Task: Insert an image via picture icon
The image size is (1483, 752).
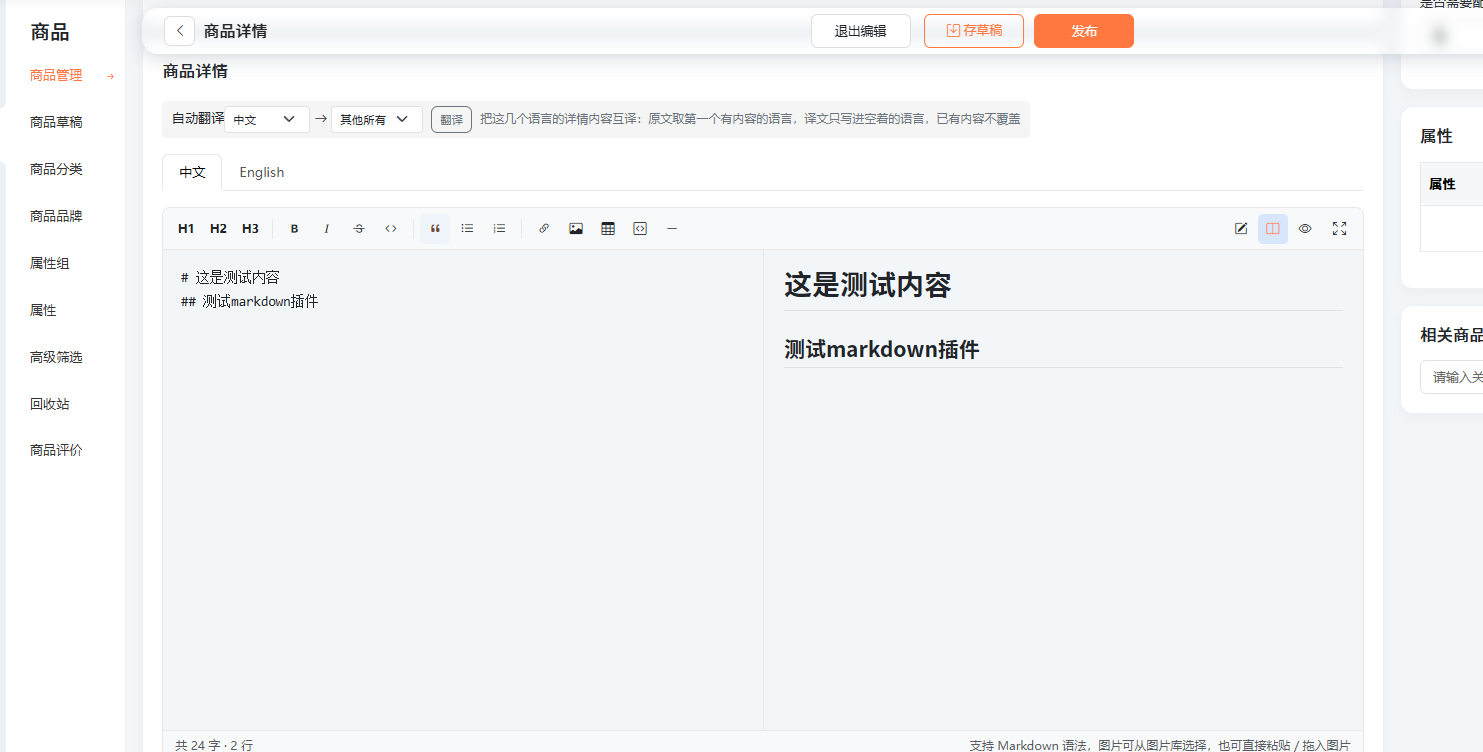Action: click(576, 229)
